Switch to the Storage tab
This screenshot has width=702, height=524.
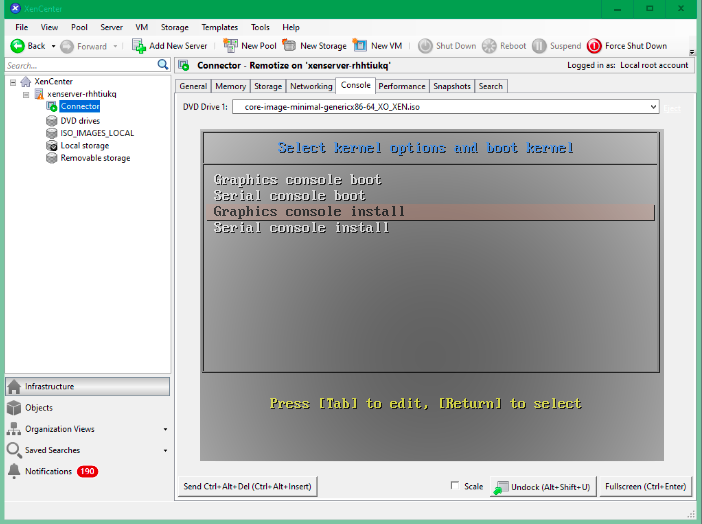(x=268, y=86)
